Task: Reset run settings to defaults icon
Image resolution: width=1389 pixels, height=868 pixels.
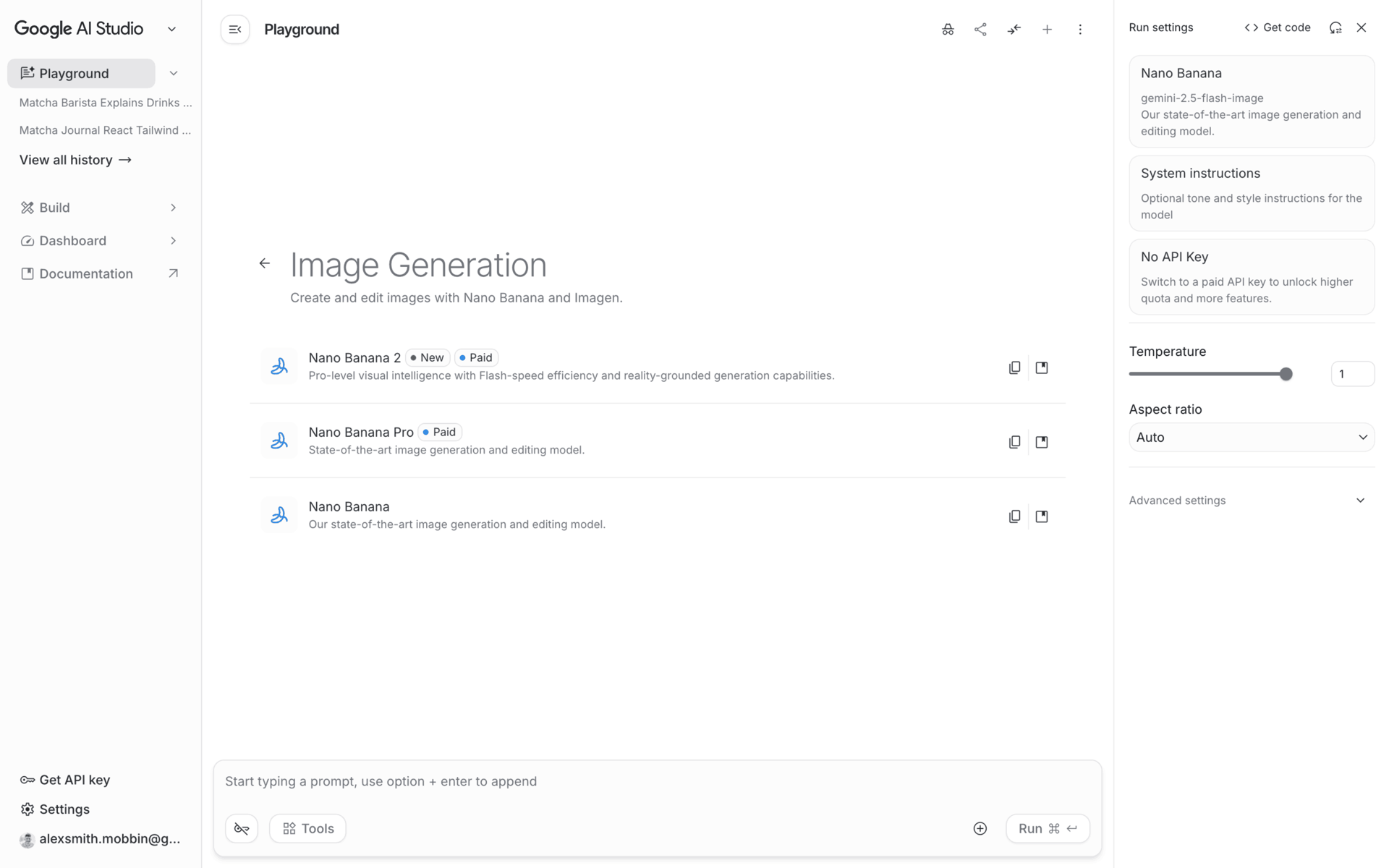Action: coord(1335,27)
